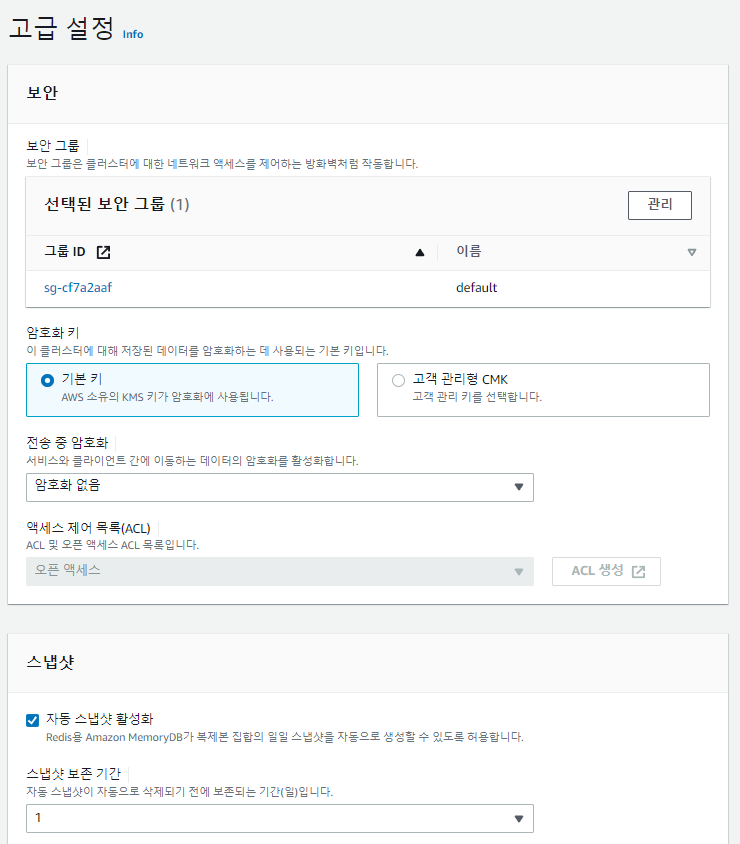Click the default security group name cell
This screenshot has width=740, height=844.
pyautogui.click(x=477, y=288)
